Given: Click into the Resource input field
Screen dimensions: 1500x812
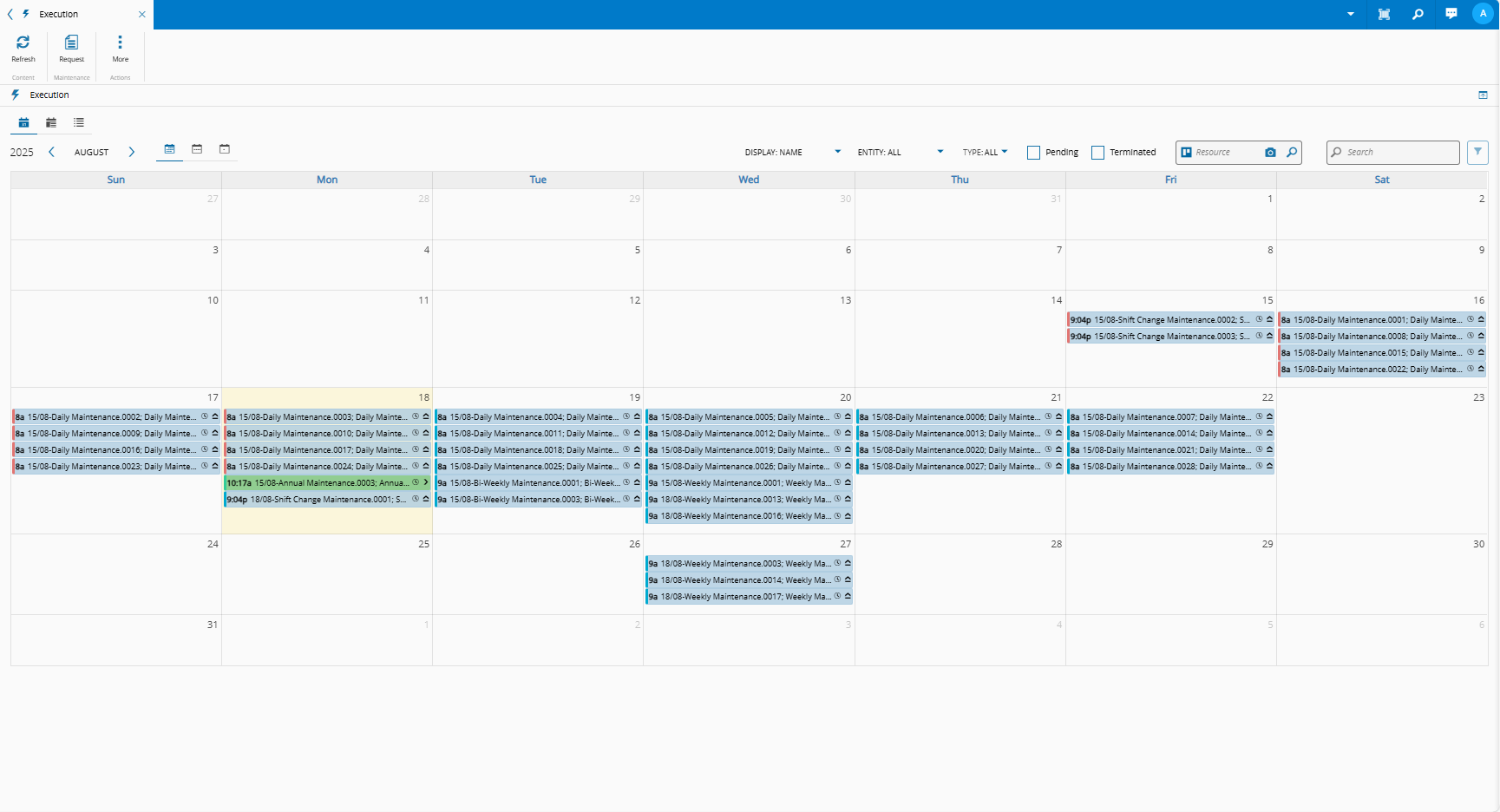Looking at the screenshot, I should [1227, 152].
